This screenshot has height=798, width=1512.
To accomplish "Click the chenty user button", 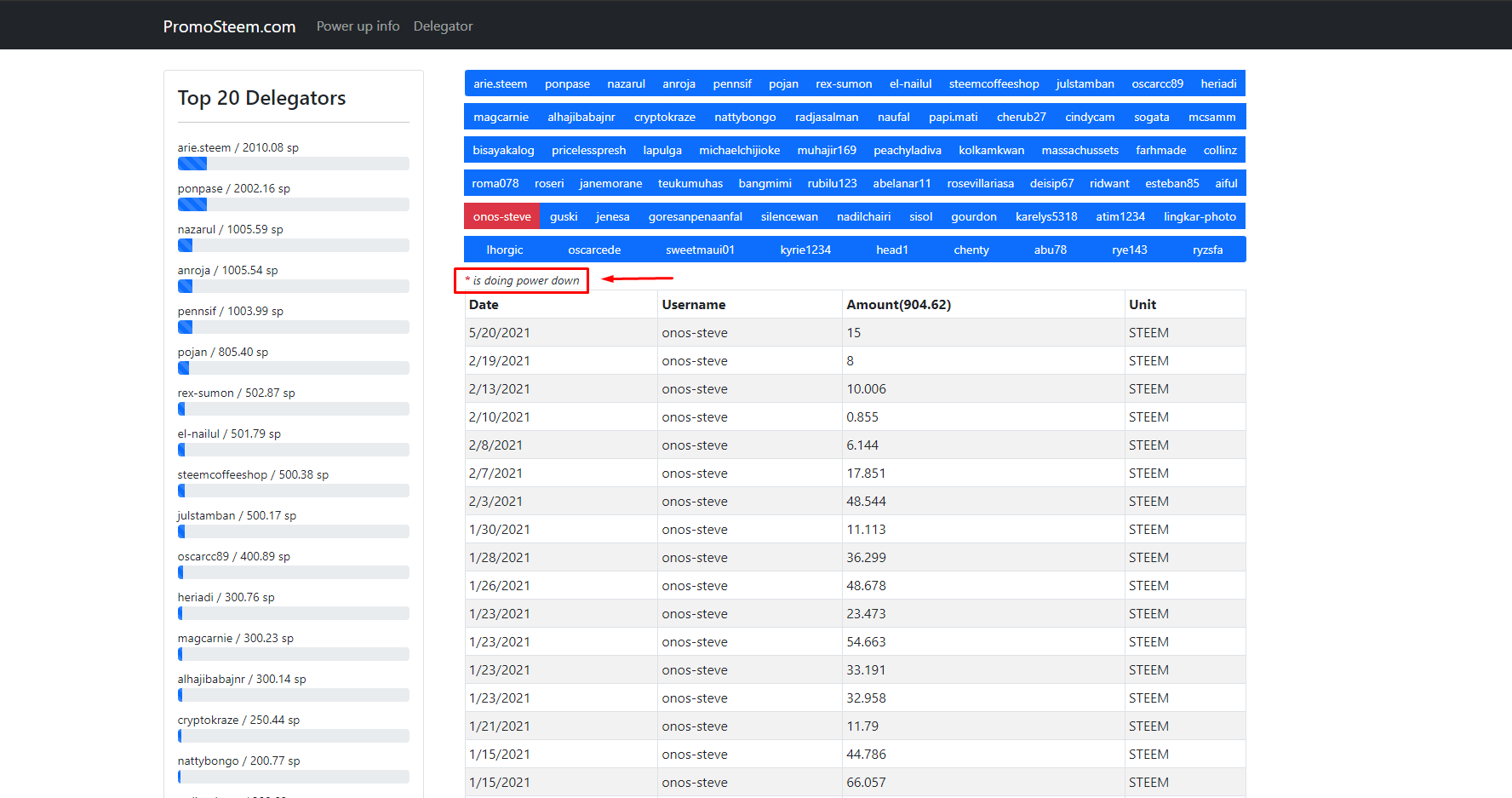I will 971,250.
